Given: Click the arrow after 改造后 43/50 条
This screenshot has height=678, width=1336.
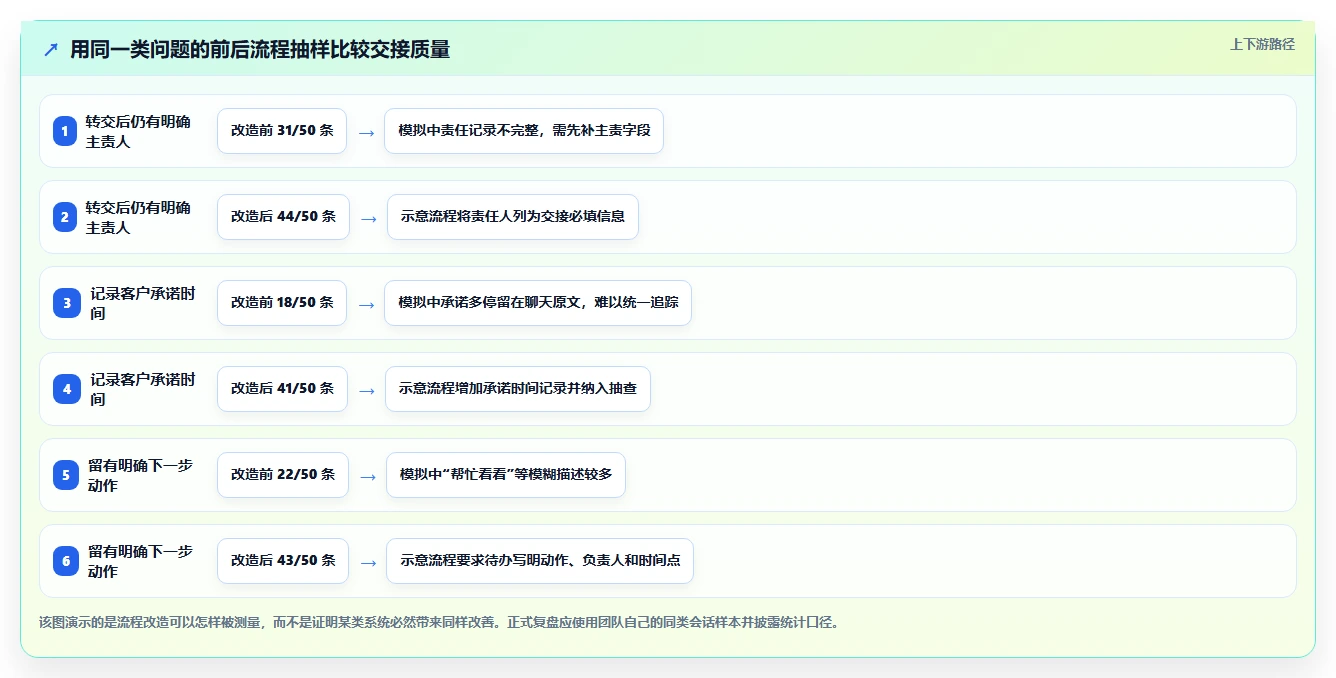Looking at the screenshot, I should click(x=368, y=562).
